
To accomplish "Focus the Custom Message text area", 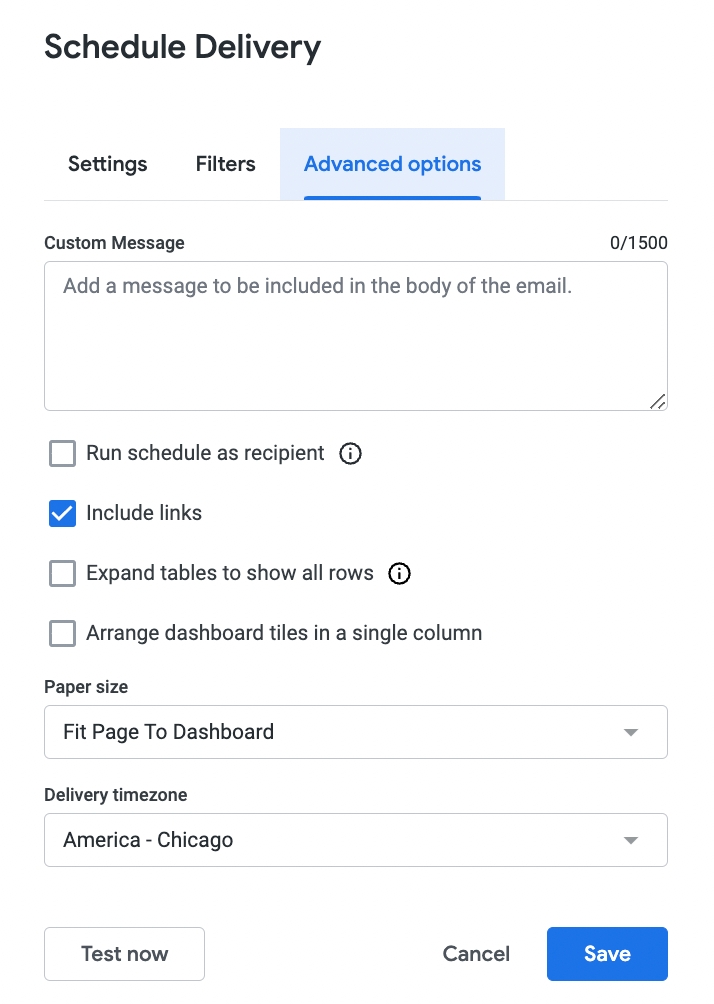I will [355, 336].
